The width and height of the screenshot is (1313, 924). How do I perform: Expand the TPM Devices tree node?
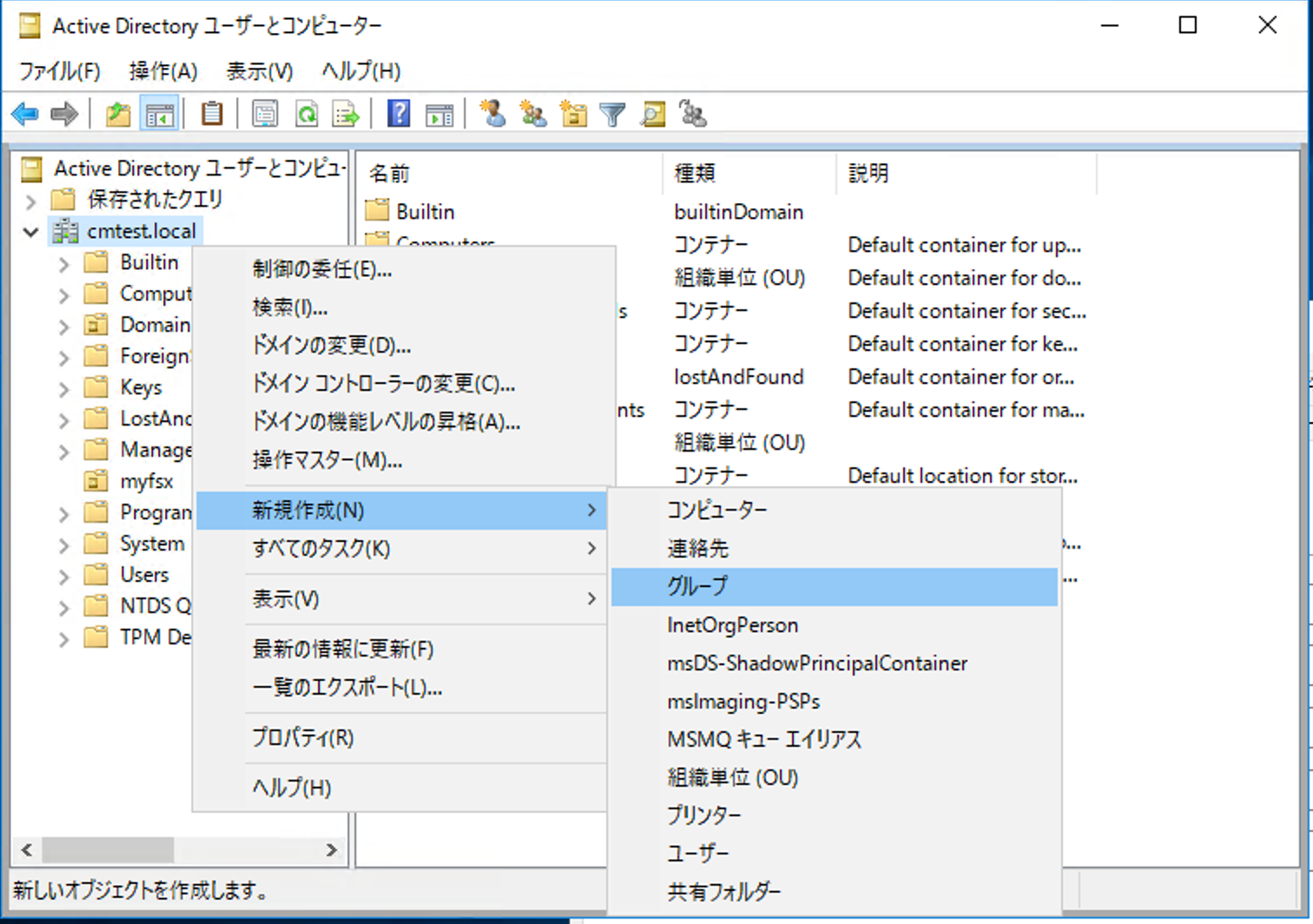pyautogui.click(x=63, y=639)
